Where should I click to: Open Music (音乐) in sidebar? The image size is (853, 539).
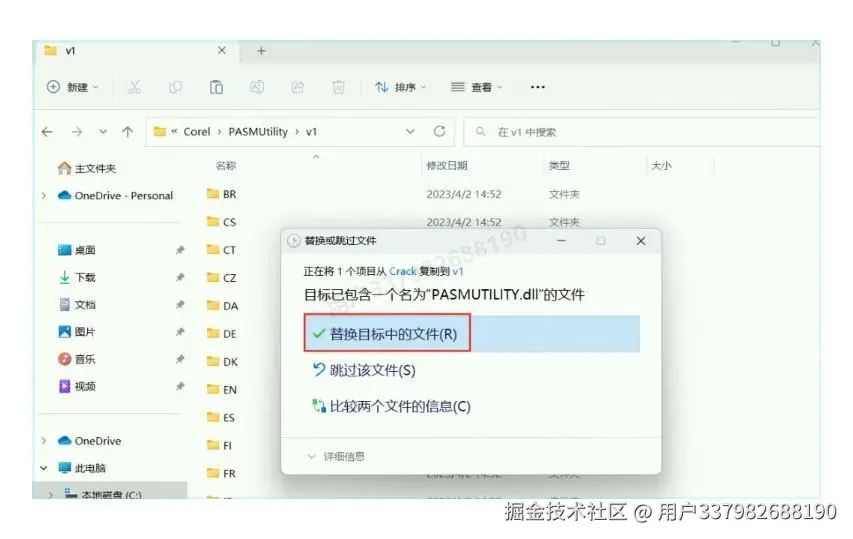pyautogui.click(x=77, y=359)
